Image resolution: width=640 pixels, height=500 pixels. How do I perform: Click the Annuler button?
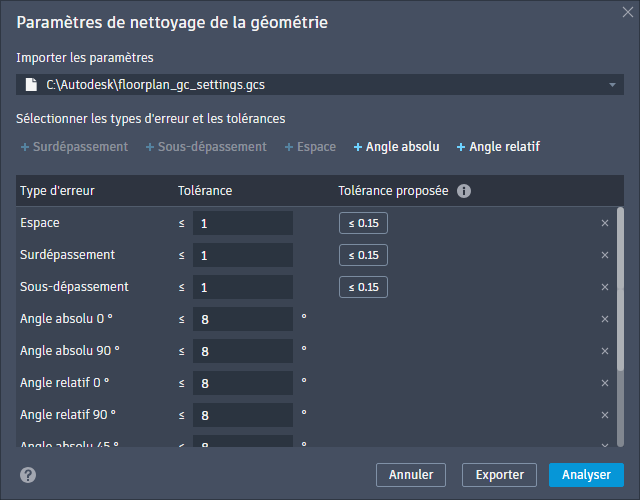tap(410, 474)
